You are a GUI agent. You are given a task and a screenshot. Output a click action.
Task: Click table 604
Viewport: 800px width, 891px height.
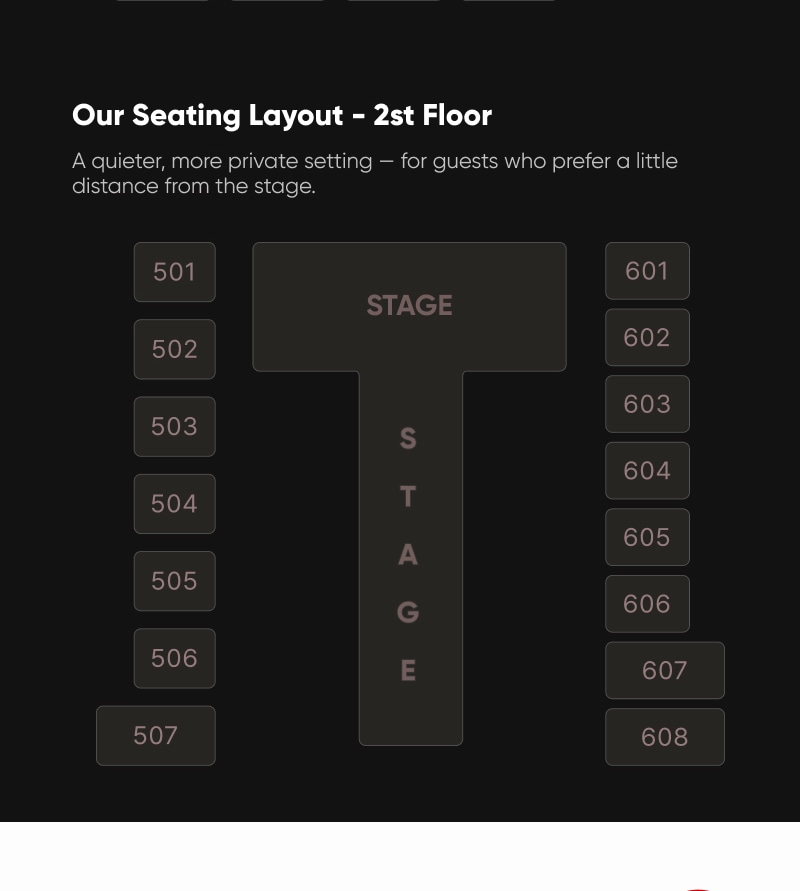coord(647,470)
